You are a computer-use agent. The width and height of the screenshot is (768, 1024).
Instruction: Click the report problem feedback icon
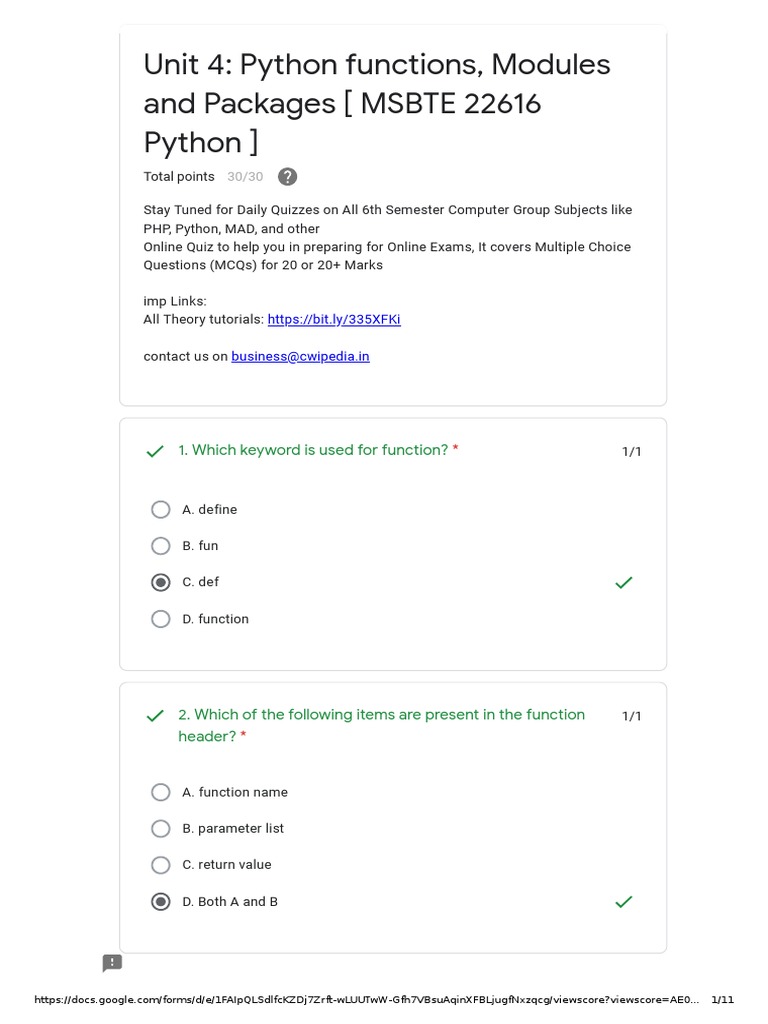pyautogui.click(x=112, y=963)
